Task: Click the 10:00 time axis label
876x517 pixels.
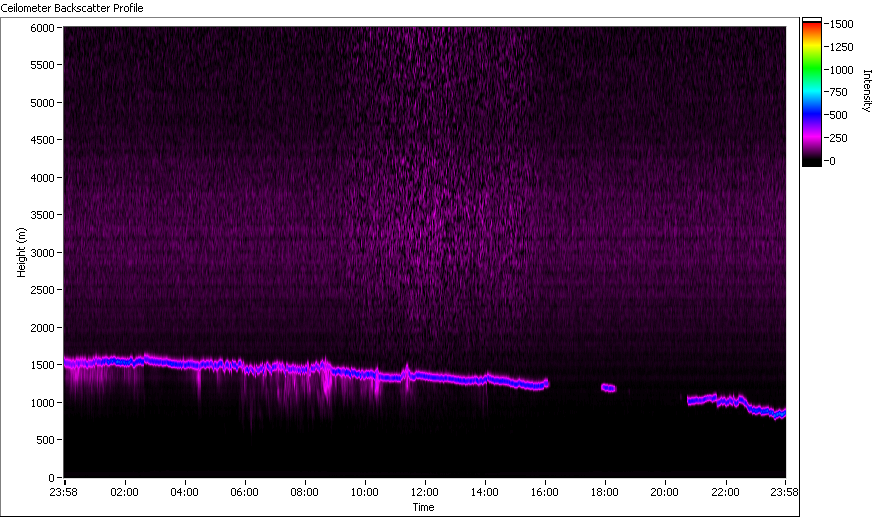Action: coord(364,492)
